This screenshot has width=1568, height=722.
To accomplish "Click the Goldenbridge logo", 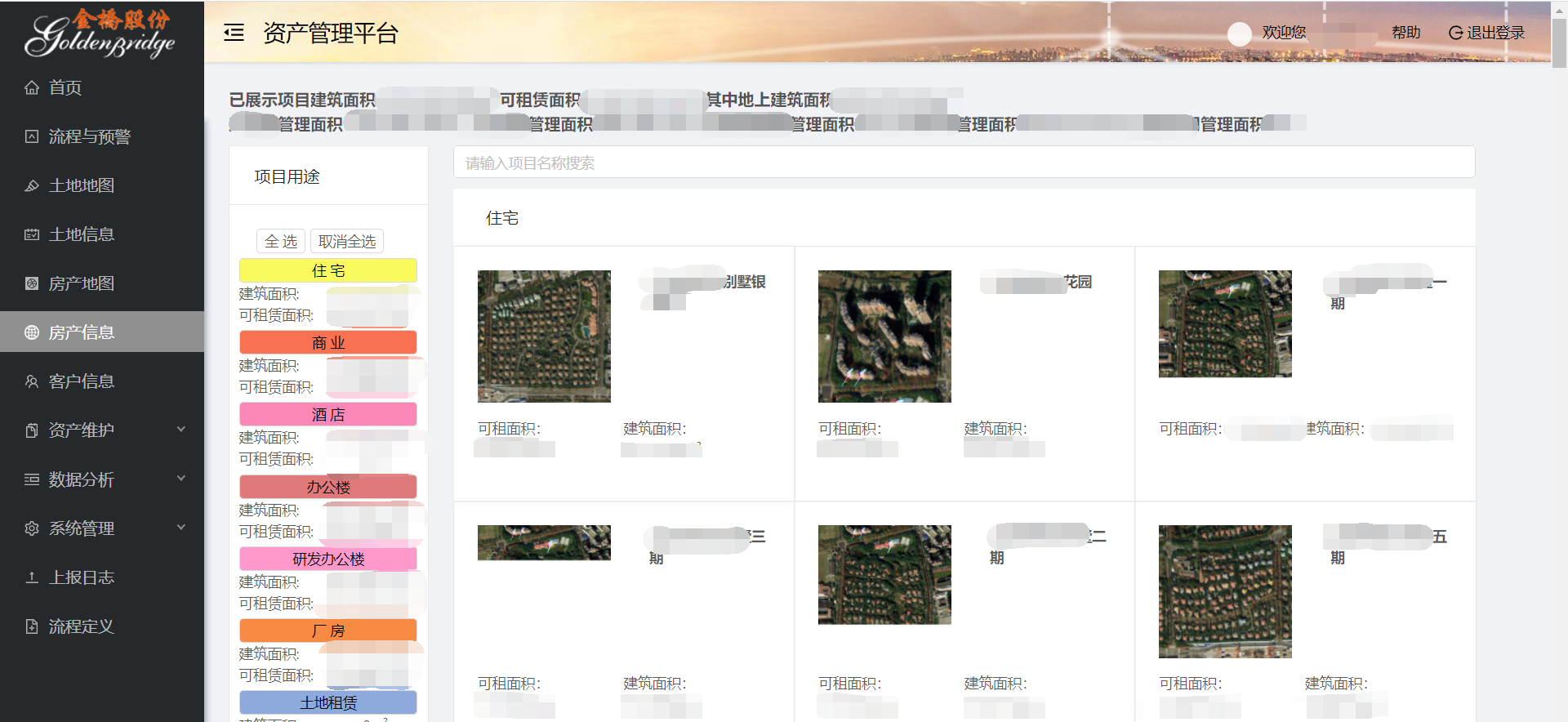I will (x=100, y=33).
